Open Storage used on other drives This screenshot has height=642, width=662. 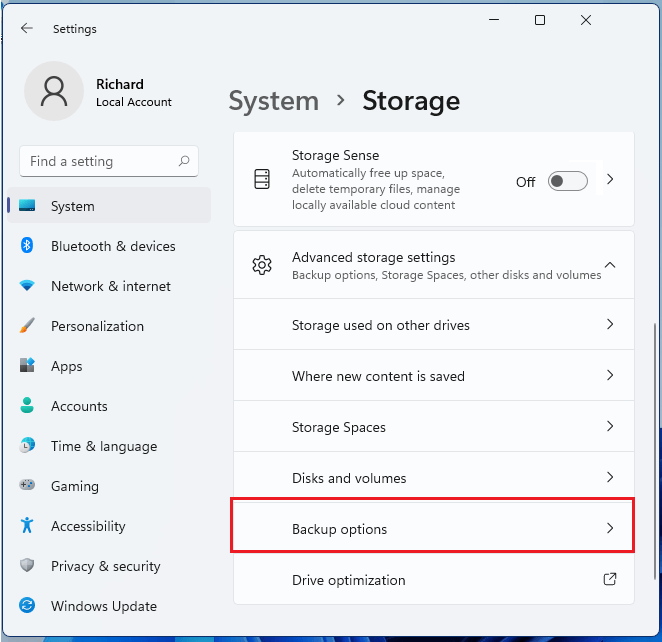(433, 325)
